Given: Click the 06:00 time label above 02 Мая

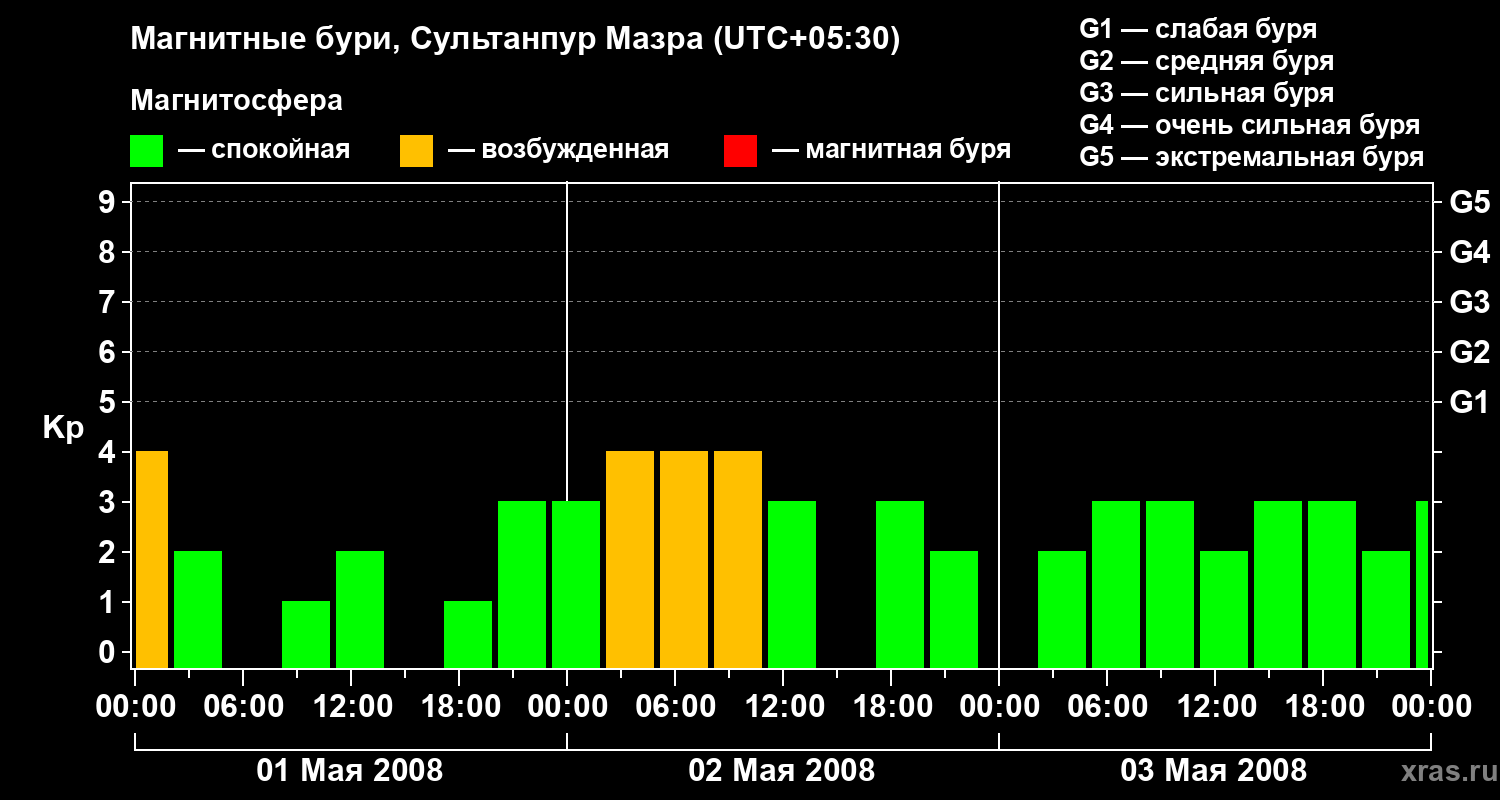Looking at the screenshot, I should [675, 706].
